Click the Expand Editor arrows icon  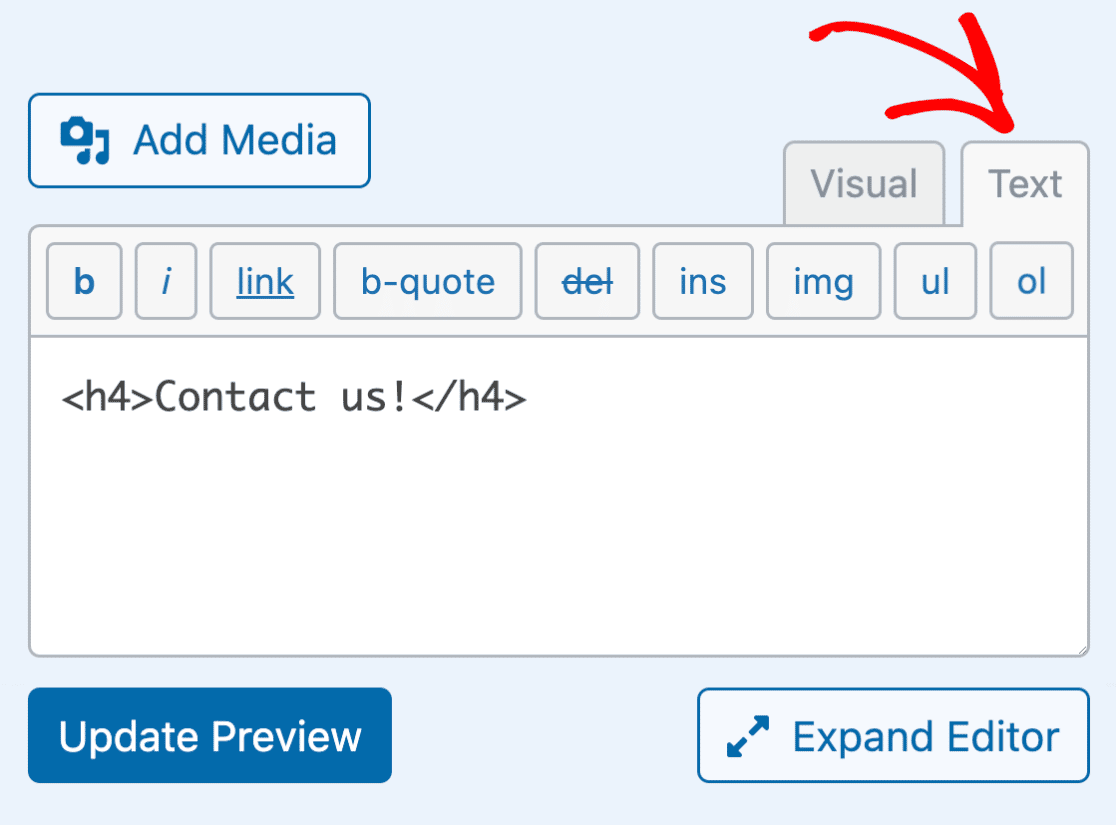[747, 736]
